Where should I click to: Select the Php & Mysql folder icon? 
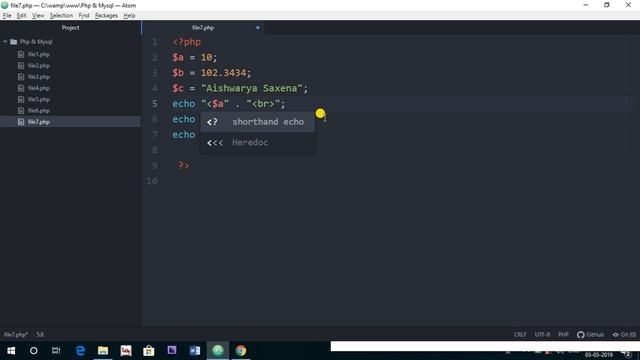tap(13, 42)
